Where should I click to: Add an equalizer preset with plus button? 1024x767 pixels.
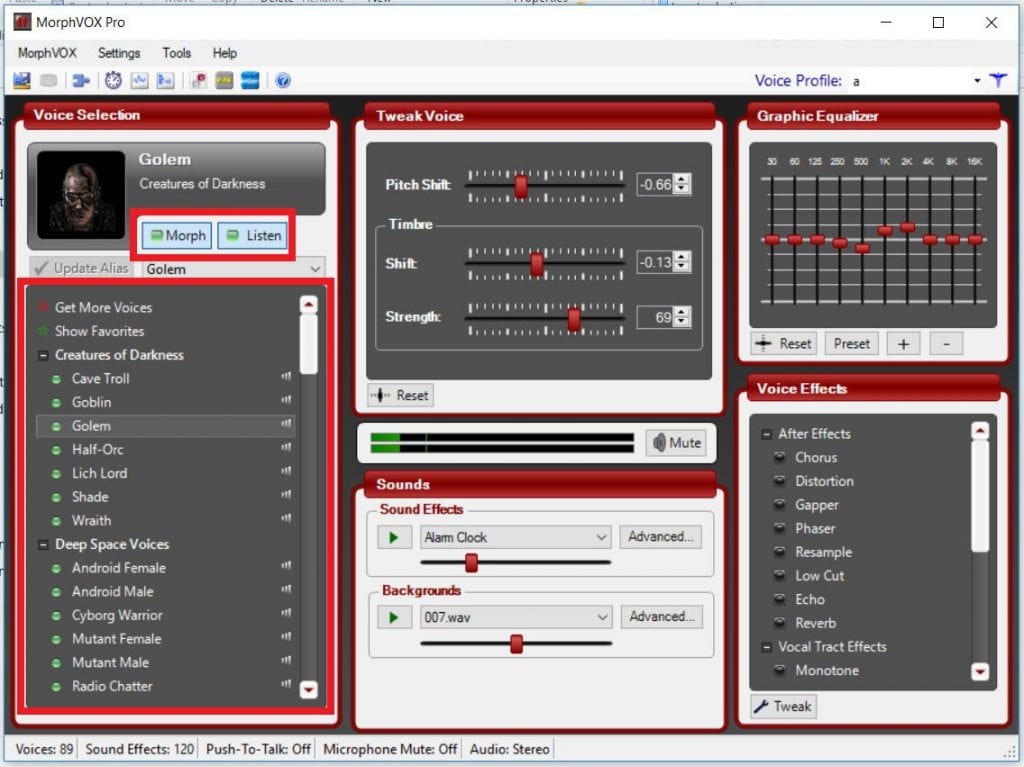[x=903, y=344]
